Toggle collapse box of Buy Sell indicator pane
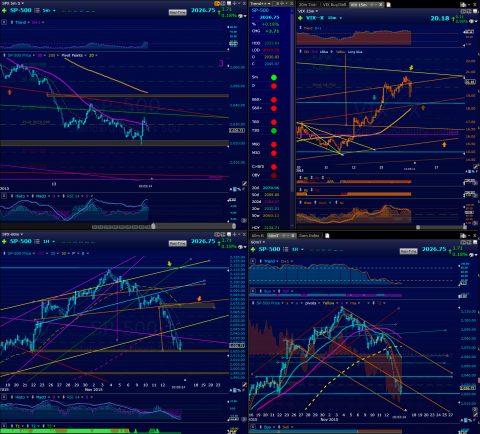This screenshot has height=434, width=480. [253, 291]
